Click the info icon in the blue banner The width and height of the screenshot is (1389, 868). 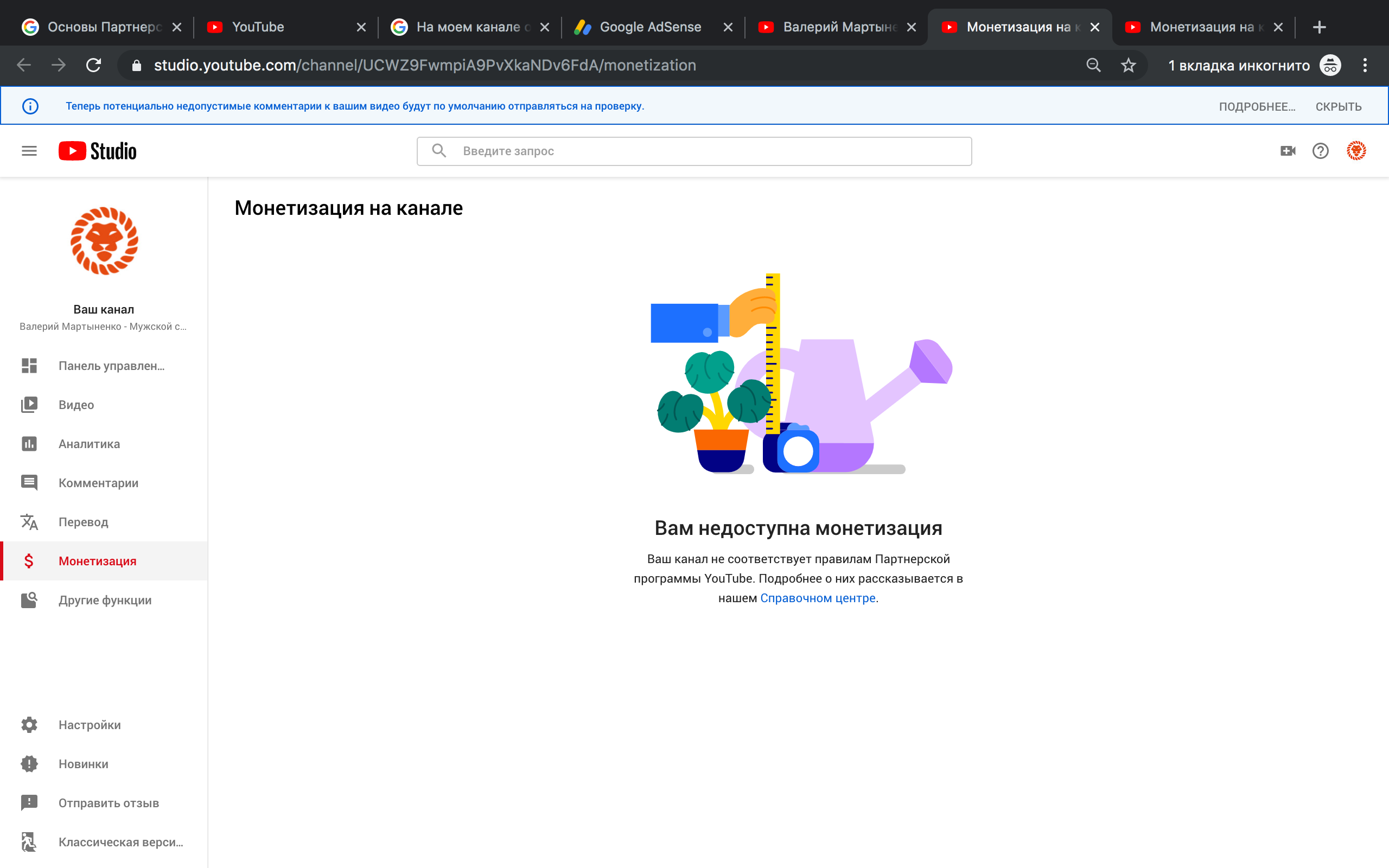pos(30,106)
